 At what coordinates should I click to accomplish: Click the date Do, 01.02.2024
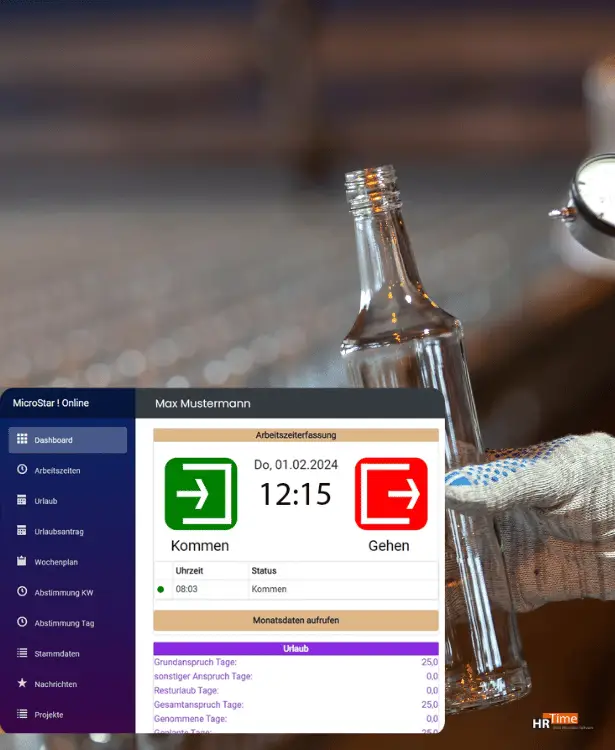click(x=296, y=464)
